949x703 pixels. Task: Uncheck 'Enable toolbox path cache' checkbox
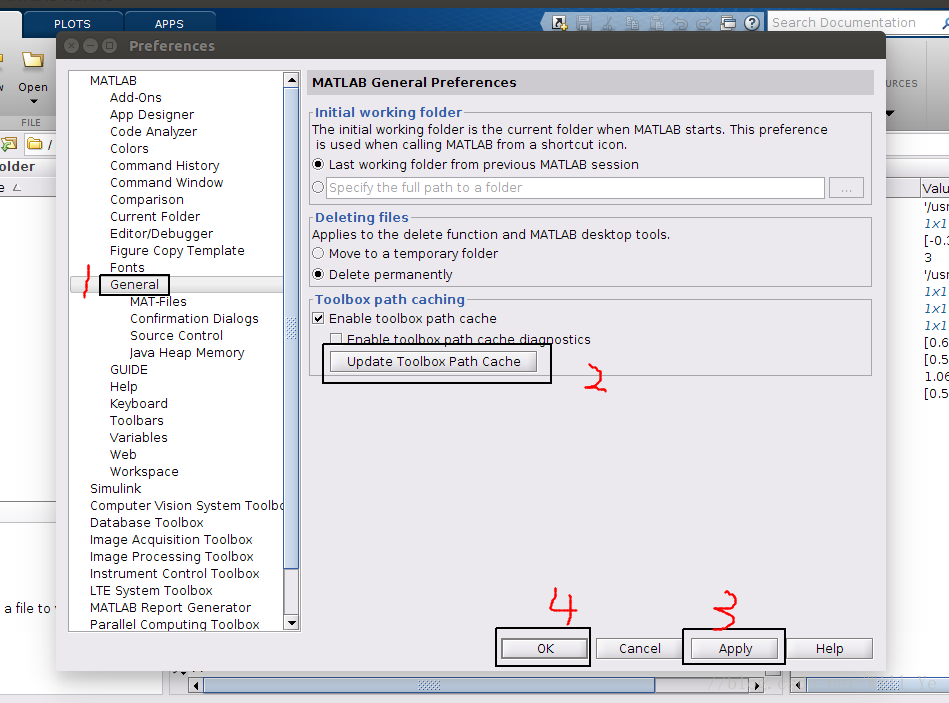(x=319, y=319)
